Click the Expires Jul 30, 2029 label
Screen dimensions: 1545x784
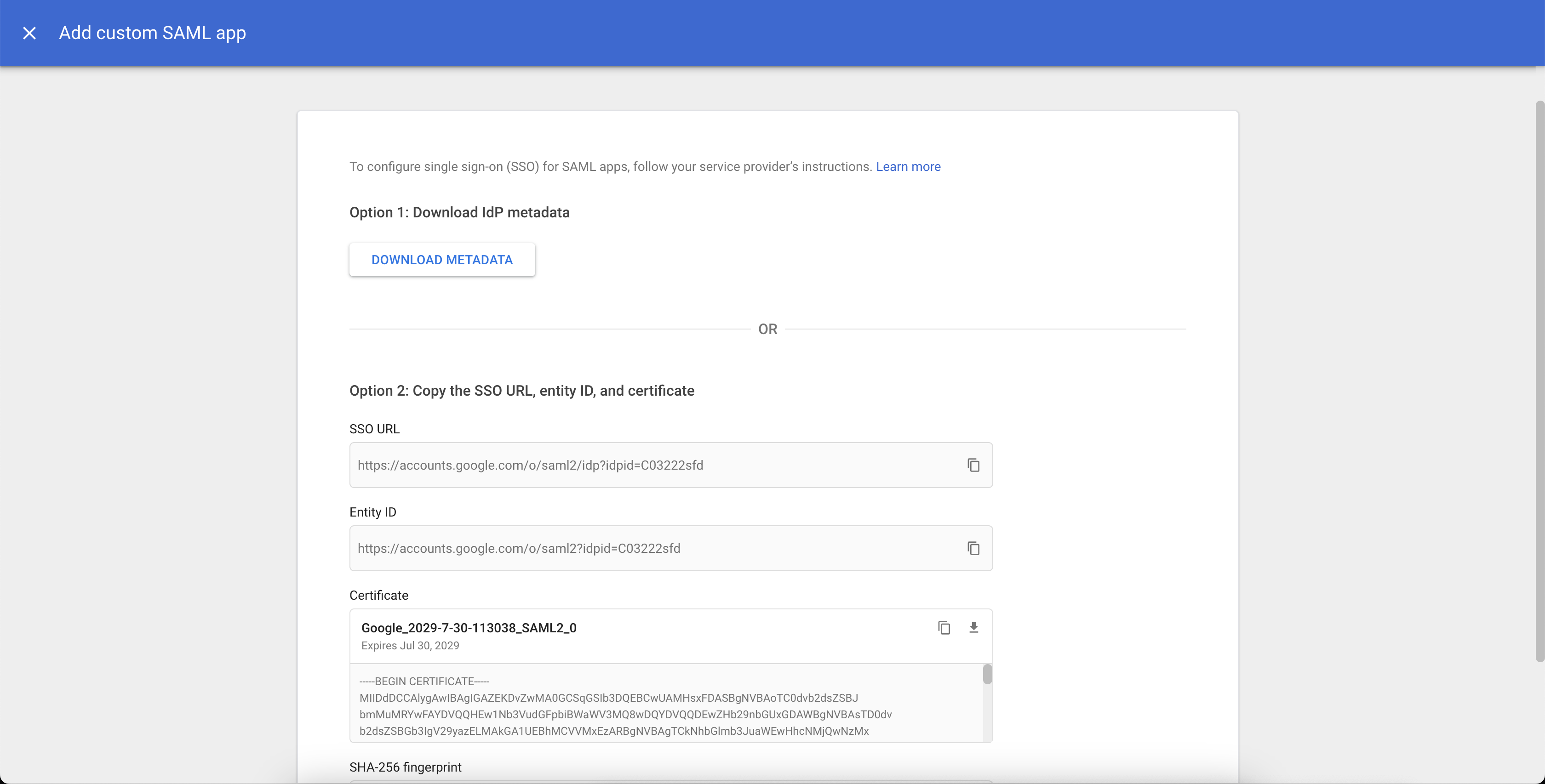click(x=410, y=646)
